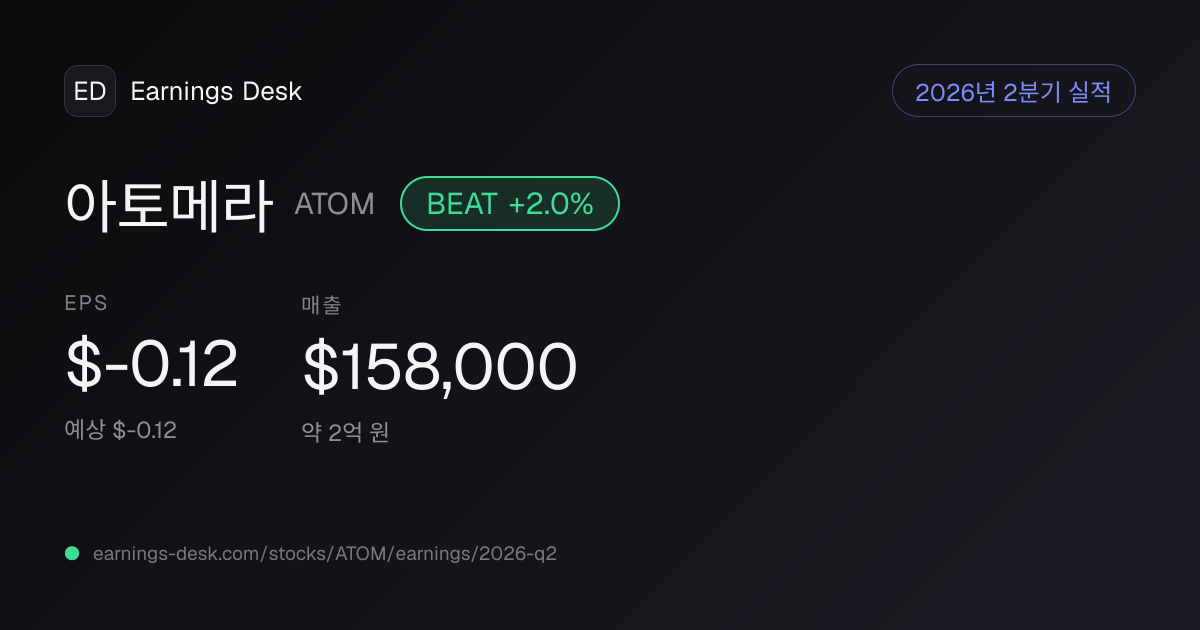Click the BEAT +2.0% pill
Viewport: 1200px width, 630px height.
(510, 204)
